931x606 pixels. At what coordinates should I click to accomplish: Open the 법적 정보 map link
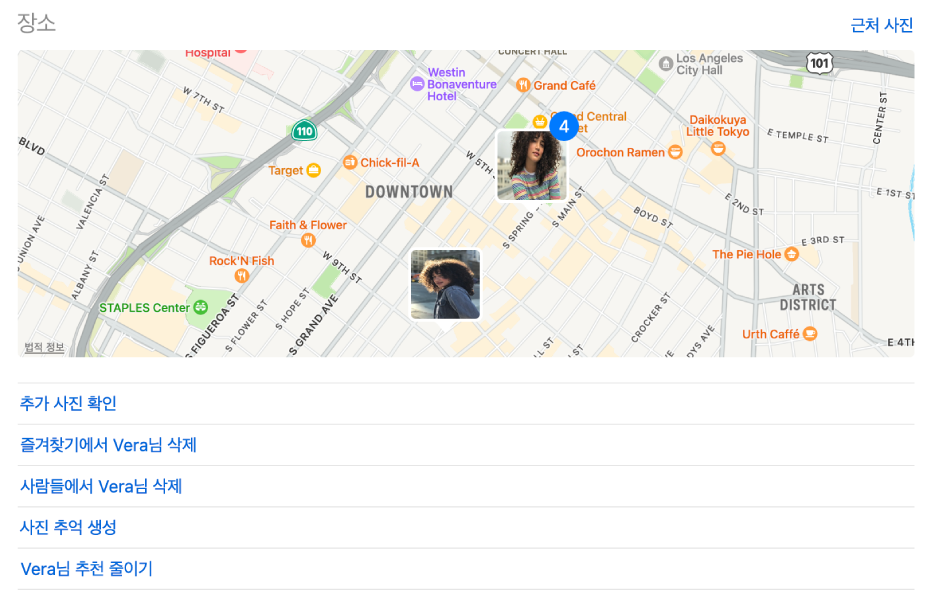coord(45,347)
